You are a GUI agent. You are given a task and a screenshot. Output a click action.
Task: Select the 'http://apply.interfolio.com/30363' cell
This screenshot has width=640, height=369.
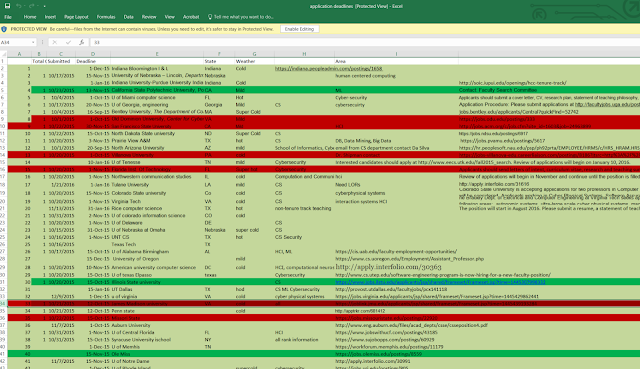pyautogui.click(x=396, y=267)
